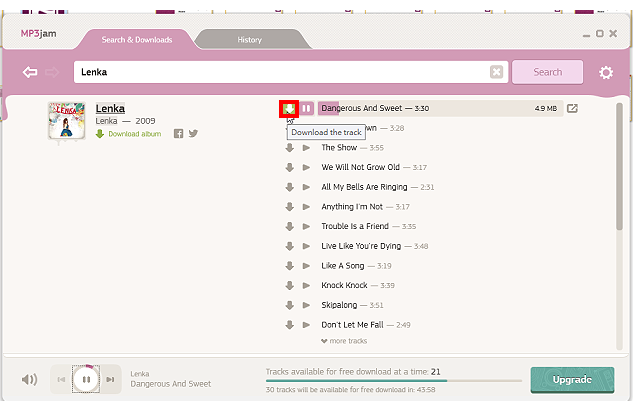Select The Show track title

pos(339,148)
